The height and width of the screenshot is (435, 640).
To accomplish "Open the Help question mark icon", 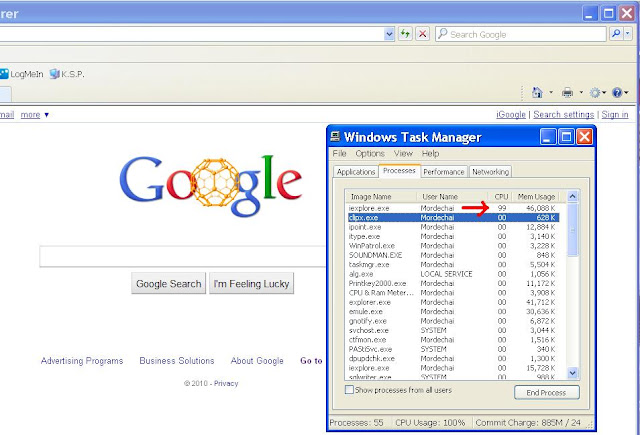I will point(617,93).
